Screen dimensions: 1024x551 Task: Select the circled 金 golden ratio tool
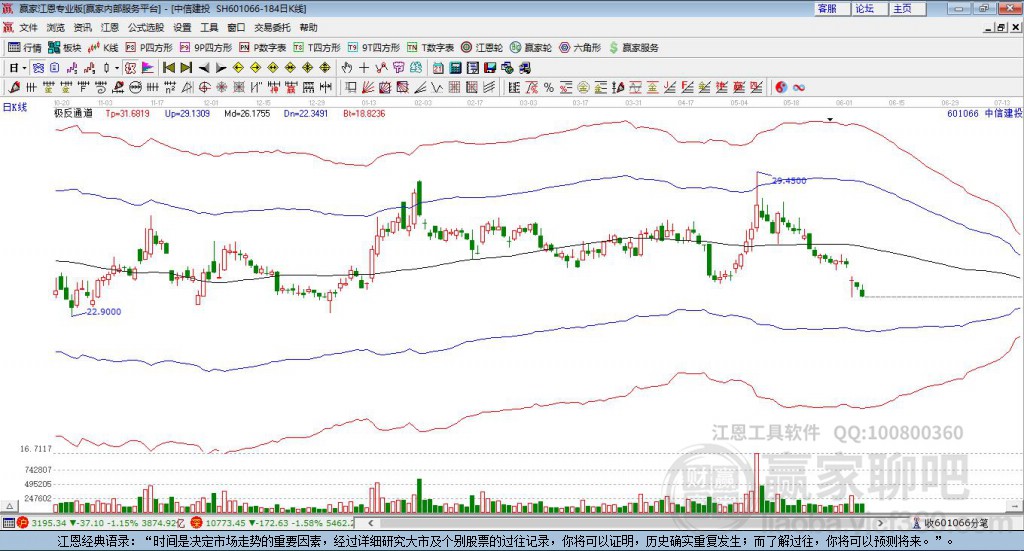pyautogui.click(x=583, y=87)
